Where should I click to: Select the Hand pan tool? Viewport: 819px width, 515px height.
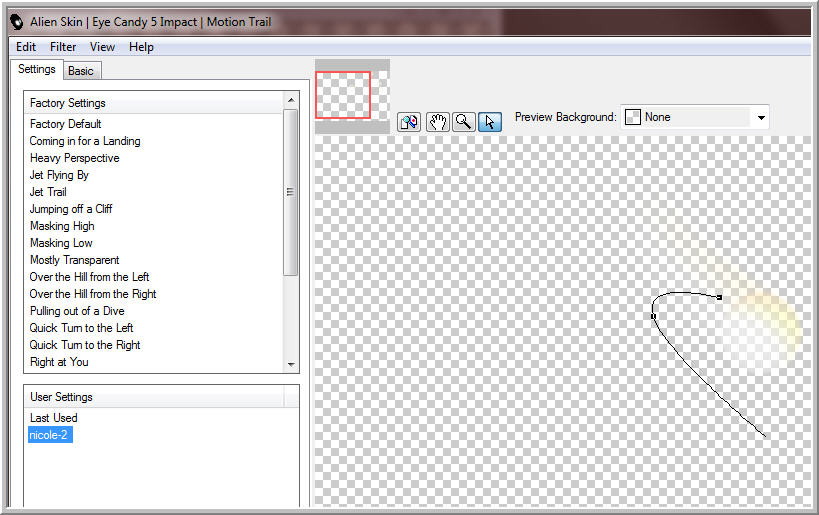[438, 122]
